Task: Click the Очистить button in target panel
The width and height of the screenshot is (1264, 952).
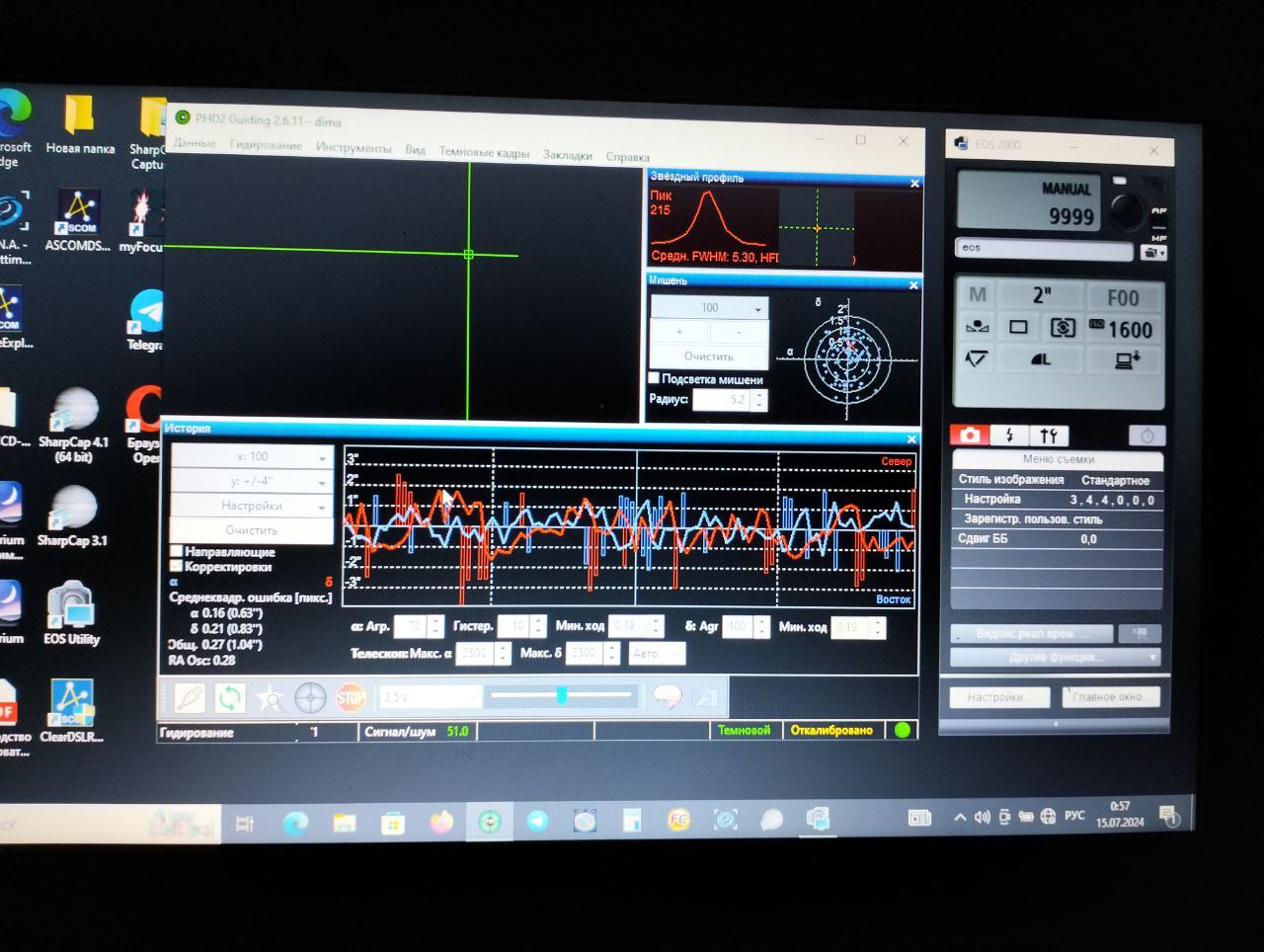Action: pos(708,357)
